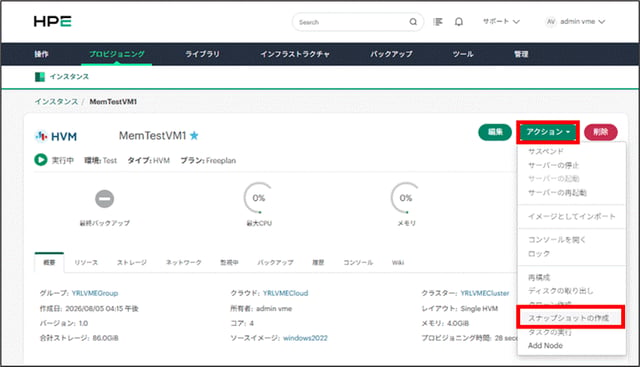Select ディスクの取り出し in the action menu
The image size is (640, 367).
tap(560, 291)
